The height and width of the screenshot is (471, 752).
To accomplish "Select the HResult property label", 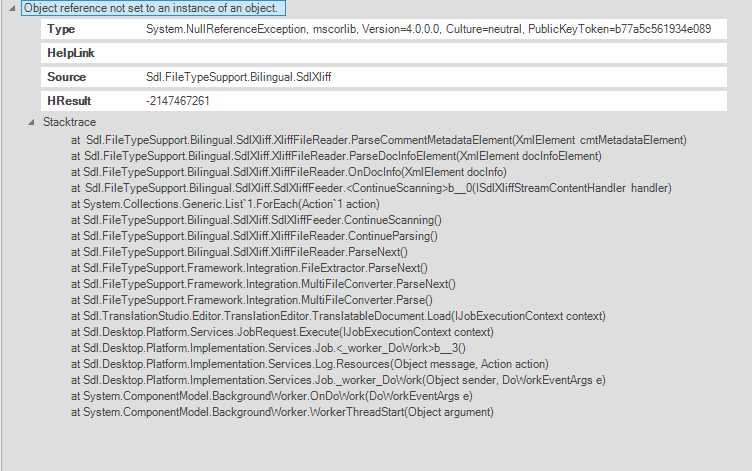I will tap(69, 101).
